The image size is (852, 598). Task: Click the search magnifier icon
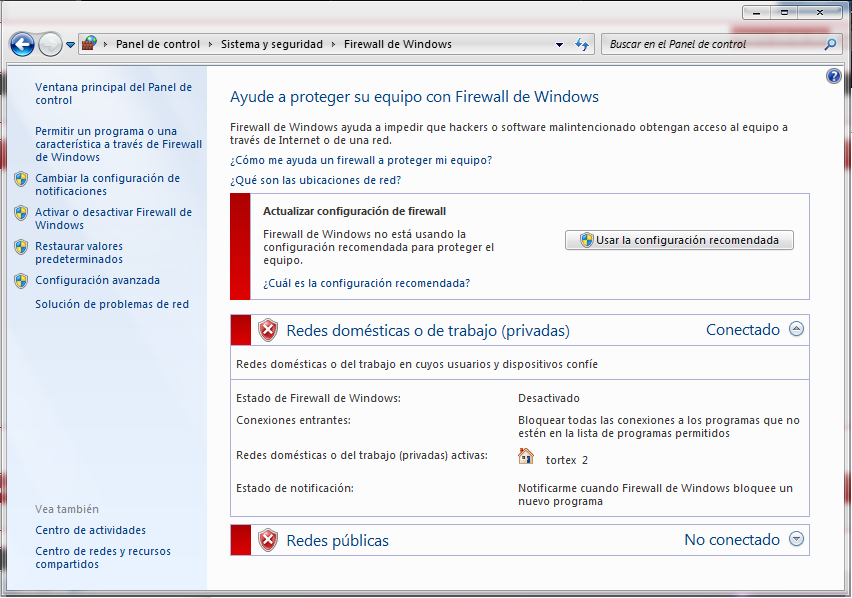pyautogui.click(x=830, y=45)
